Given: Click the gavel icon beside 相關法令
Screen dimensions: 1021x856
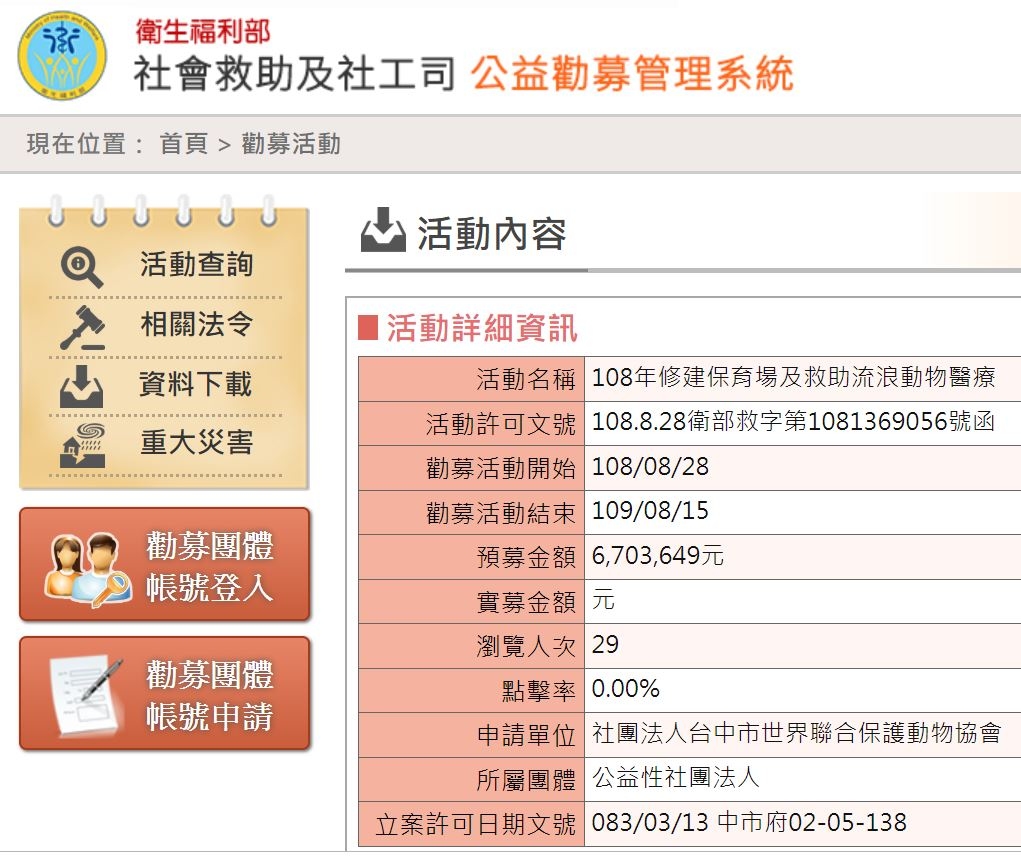Looking at the screenshot, I should [x=82, y=327].
